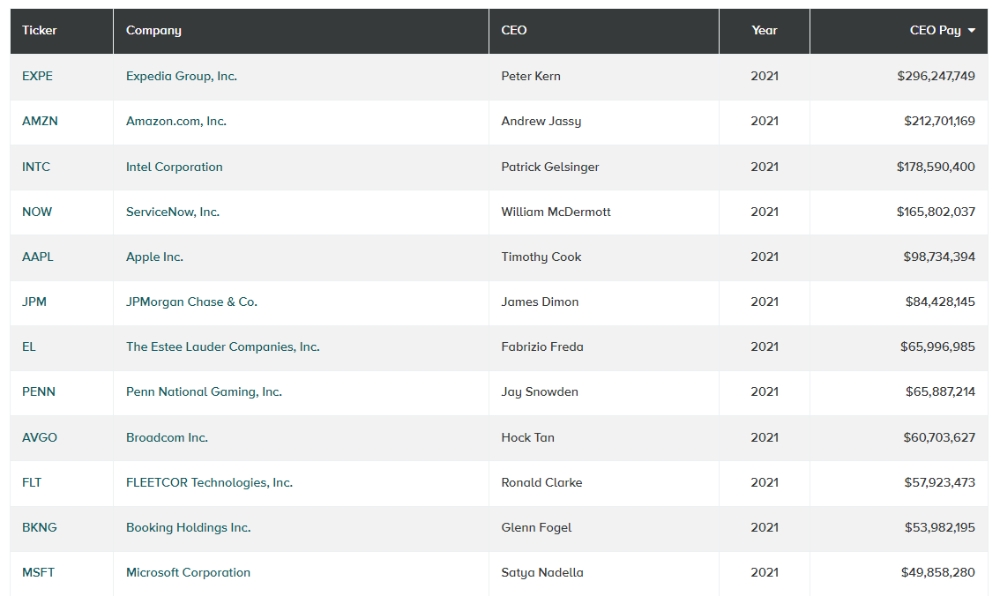
Task: Sort table by Year column header
Action: point(764,30)
